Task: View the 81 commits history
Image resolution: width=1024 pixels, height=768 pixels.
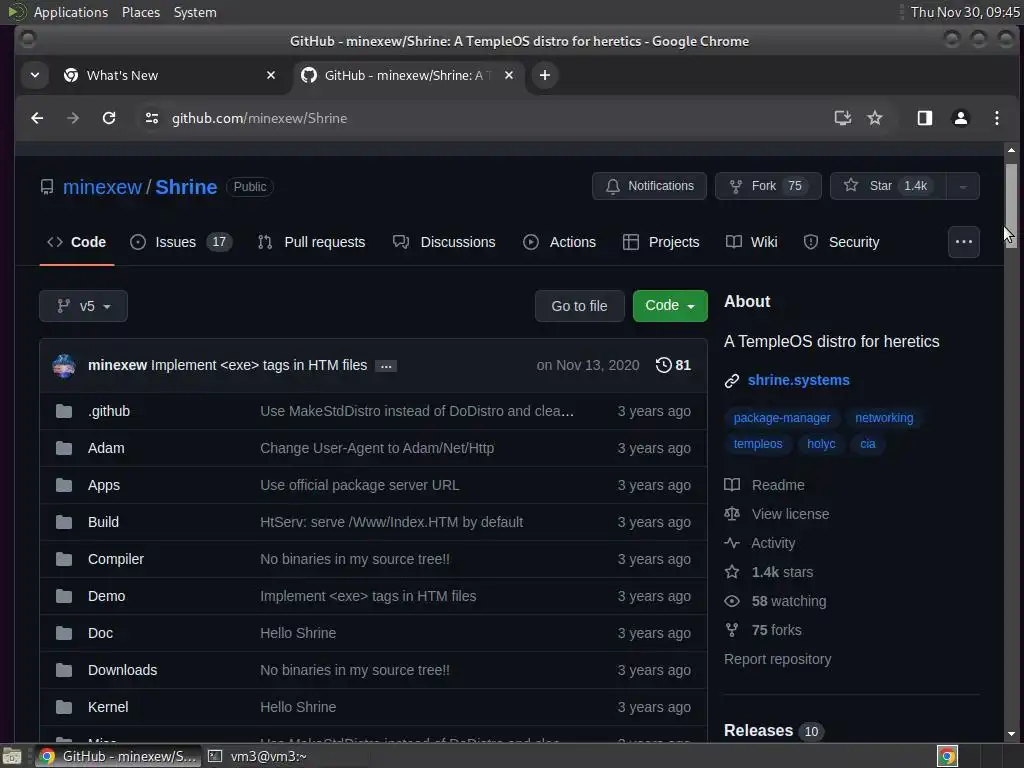Action: pyautogui.click(x=673, y=365)
